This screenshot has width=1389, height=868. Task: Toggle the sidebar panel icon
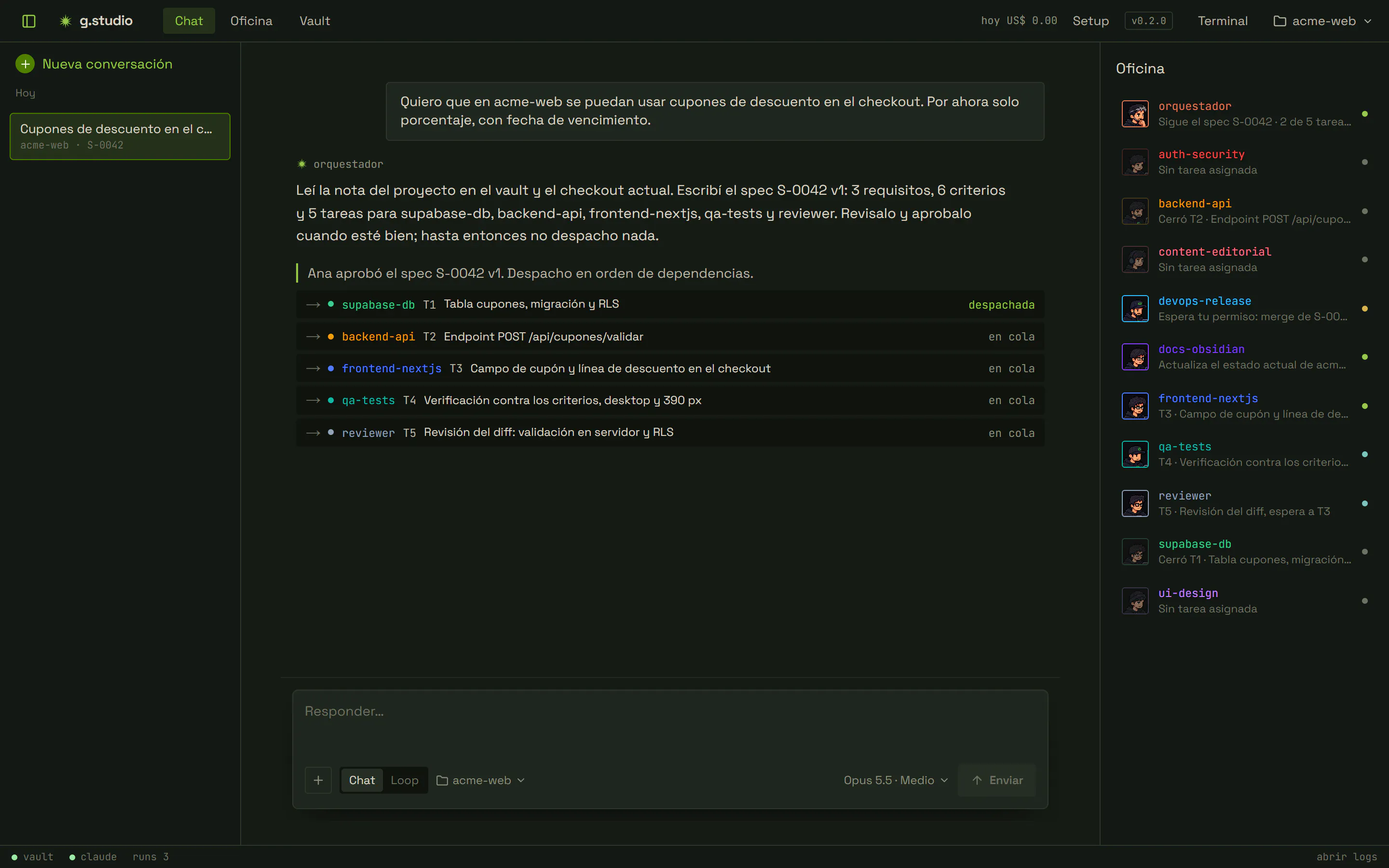pos(29,21)
